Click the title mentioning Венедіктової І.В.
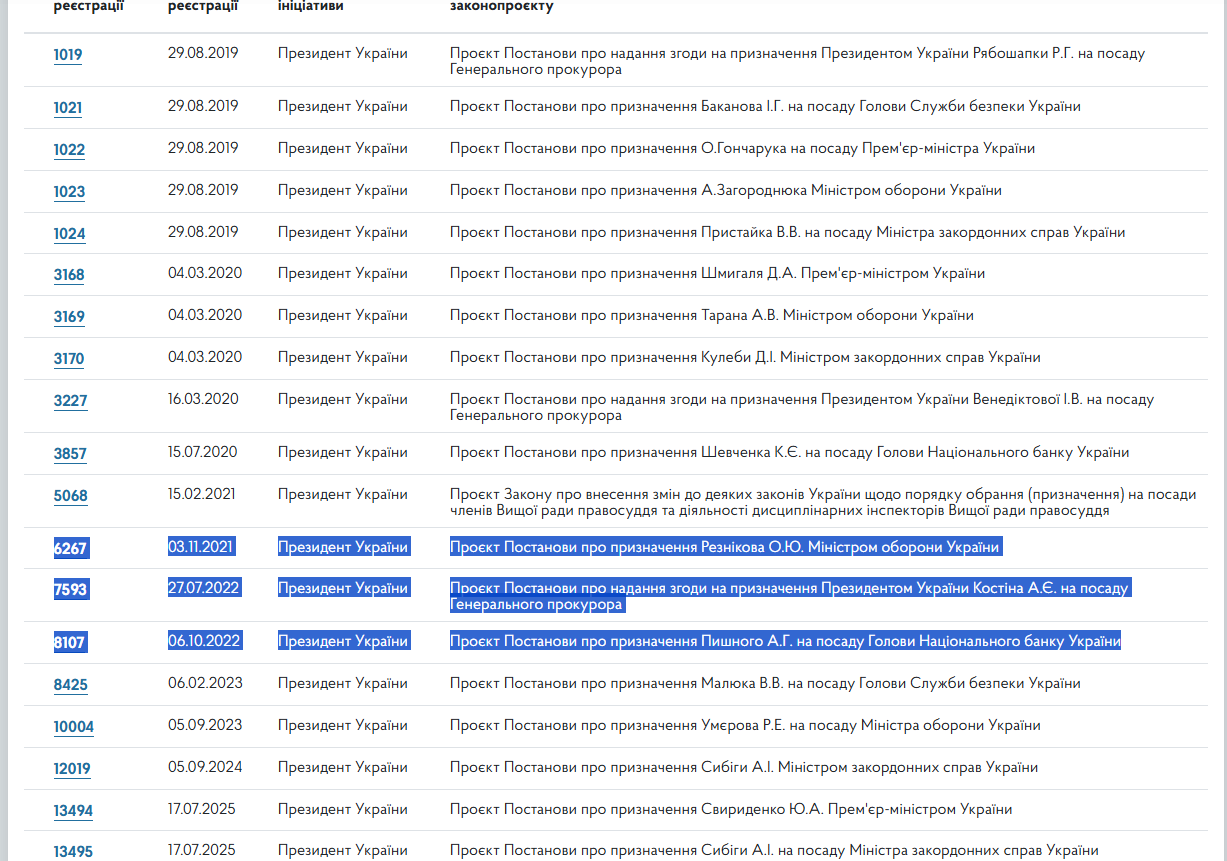The width and height of the screenshot is (1227, 861). coord(802,407)
